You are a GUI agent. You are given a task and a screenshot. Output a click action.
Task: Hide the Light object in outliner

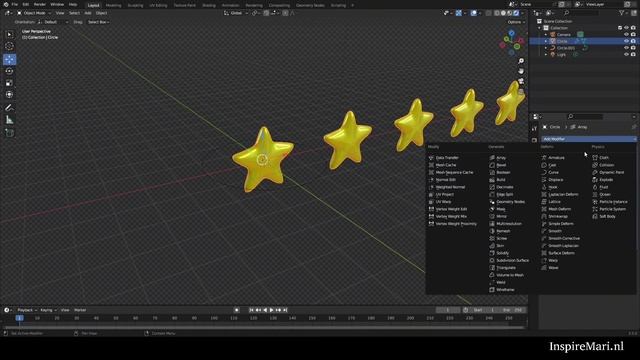point(626,54)
